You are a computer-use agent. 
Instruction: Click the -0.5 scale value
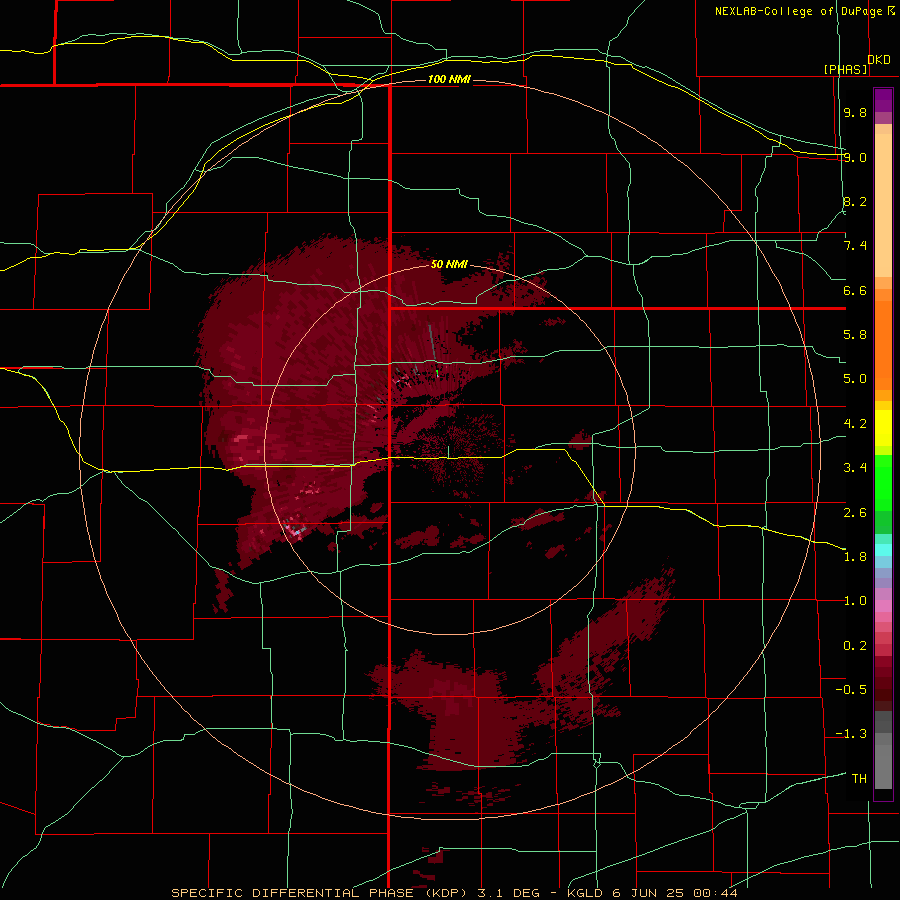point(851,690)
